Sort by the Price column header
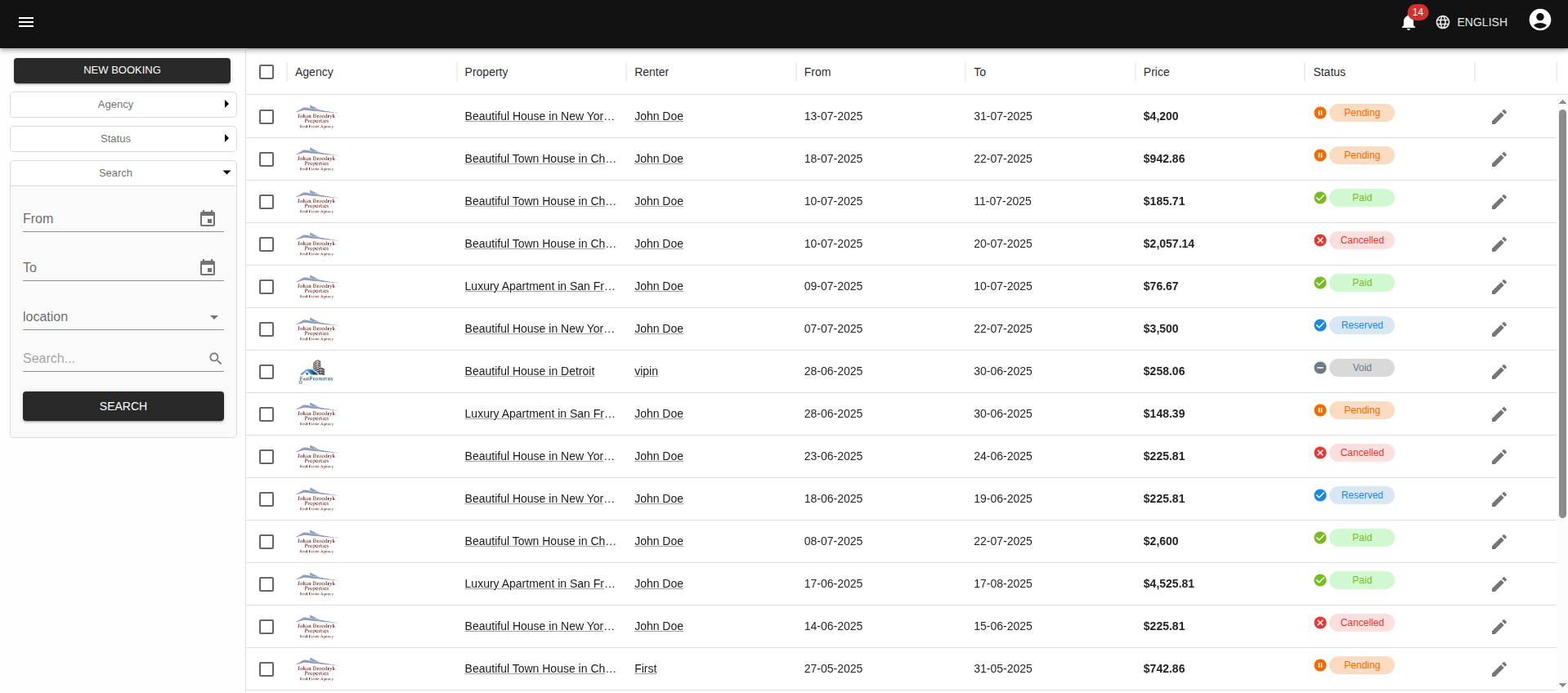1568x693 pixels. tap(1156, 72)
